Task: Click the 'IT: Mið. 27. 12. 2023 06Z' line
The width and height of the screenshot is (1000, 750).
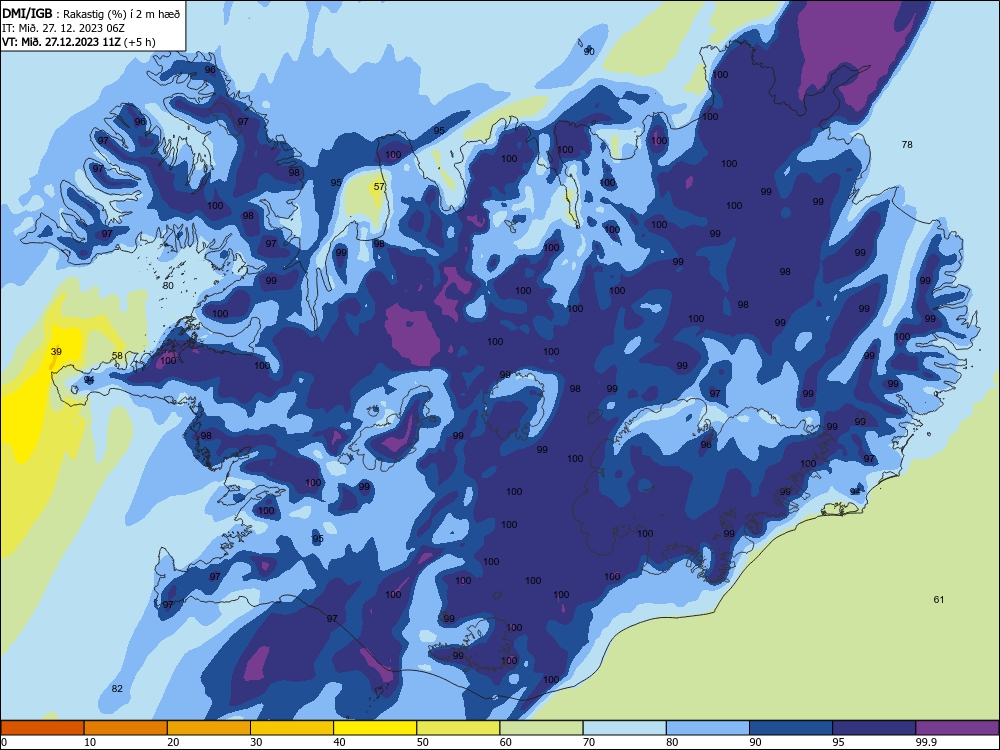Action: tap(63, 28)
